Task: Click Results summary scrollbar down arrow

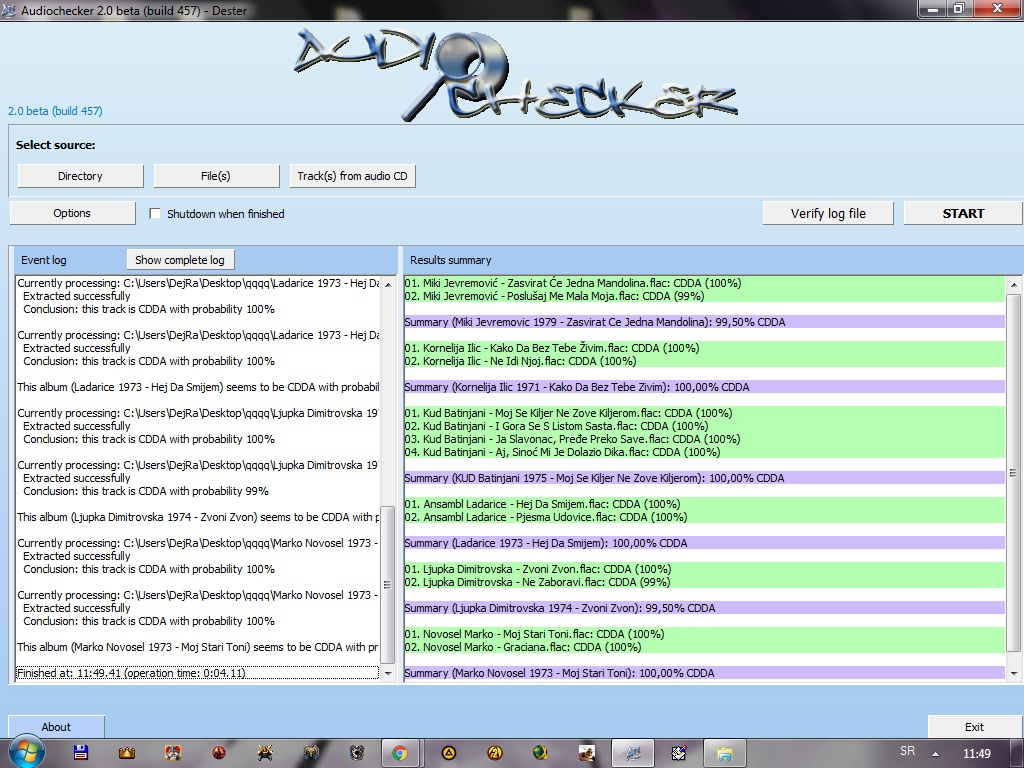Action: (1014, 673)
